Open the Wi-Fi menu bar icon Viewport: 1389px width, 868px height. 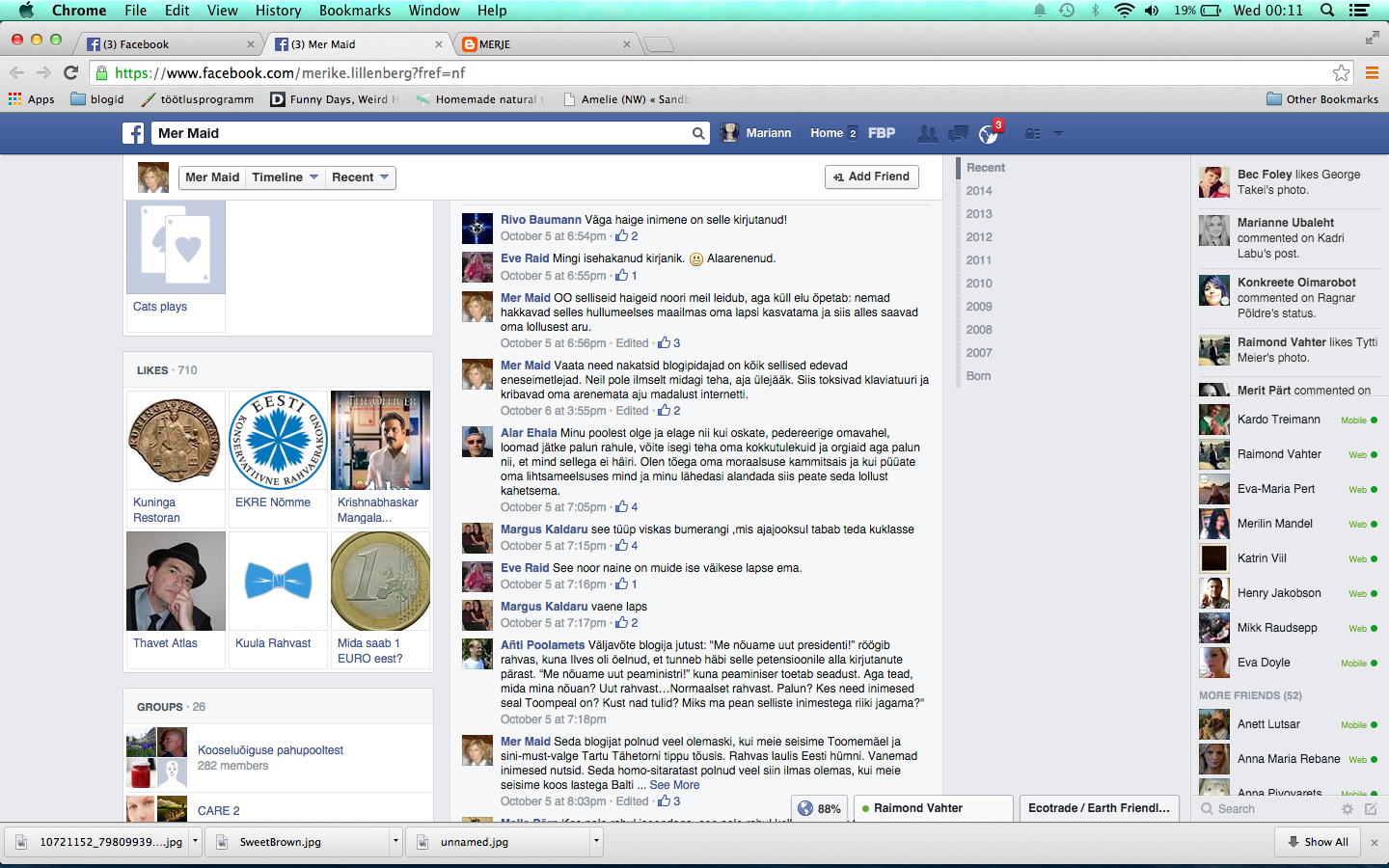click(x=1124, y=11)
